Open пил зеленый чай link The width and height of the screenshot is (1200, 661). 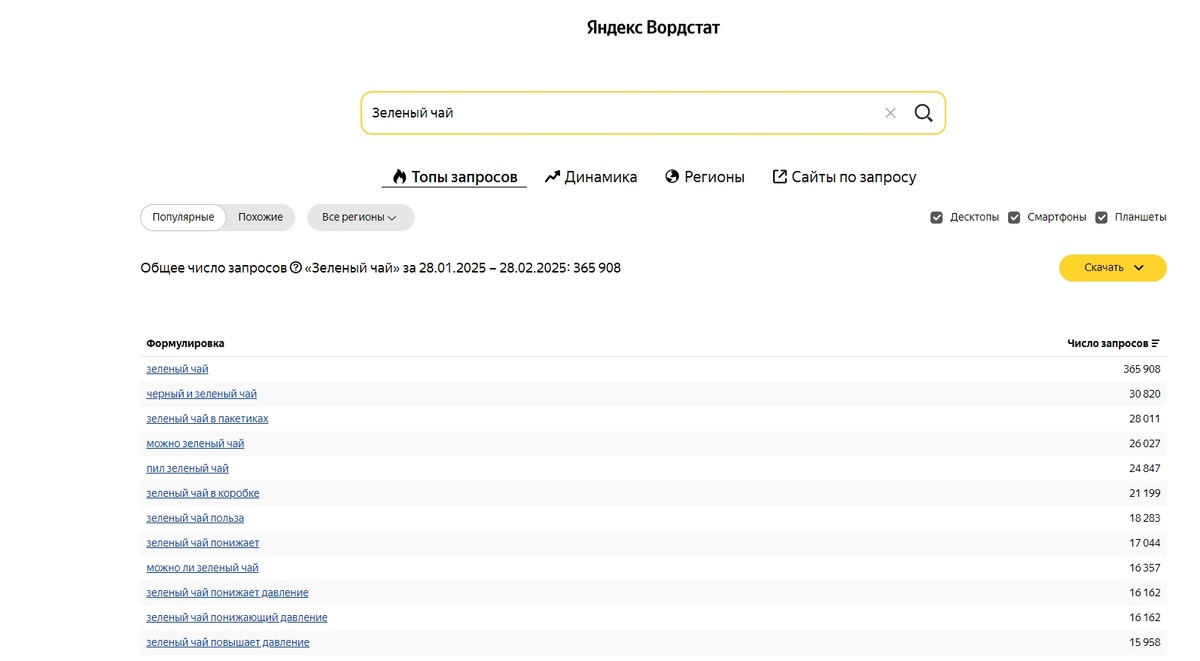tap(187, 468)
